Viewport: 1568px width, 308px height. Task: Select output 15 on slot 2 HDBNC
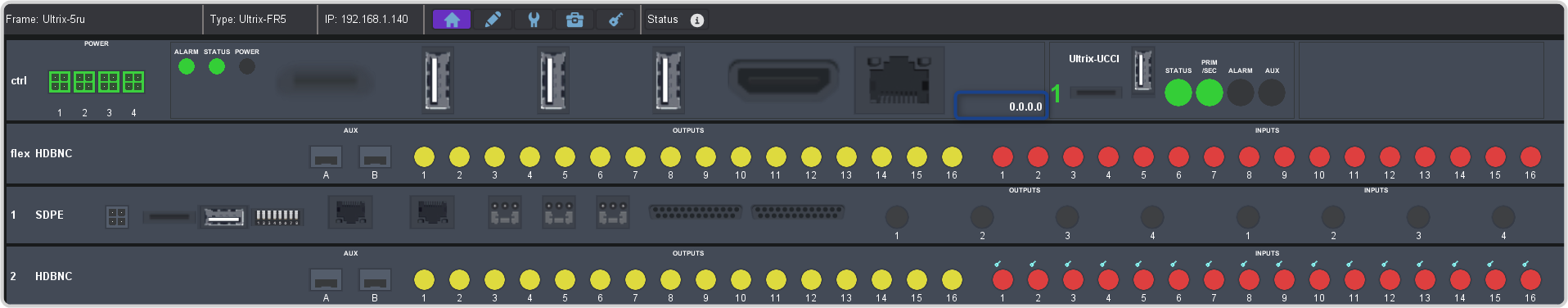917,279
